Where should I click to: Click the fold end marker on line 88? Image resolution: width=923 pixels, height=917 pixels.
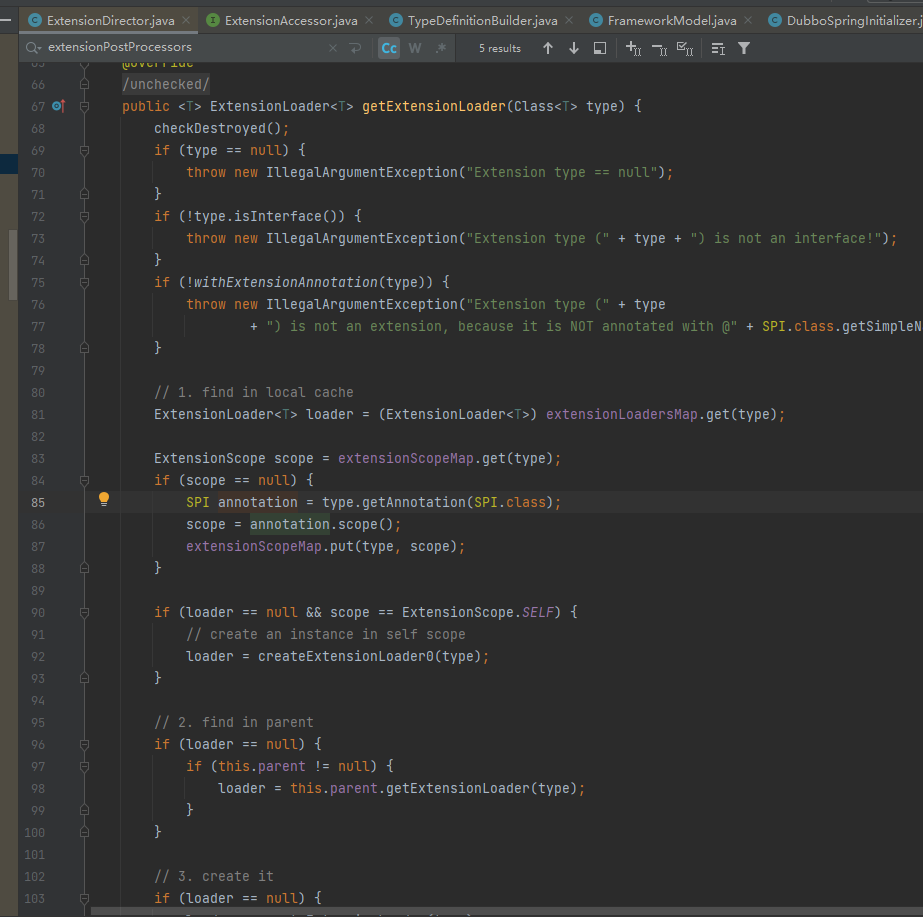(x=84, y=568)
